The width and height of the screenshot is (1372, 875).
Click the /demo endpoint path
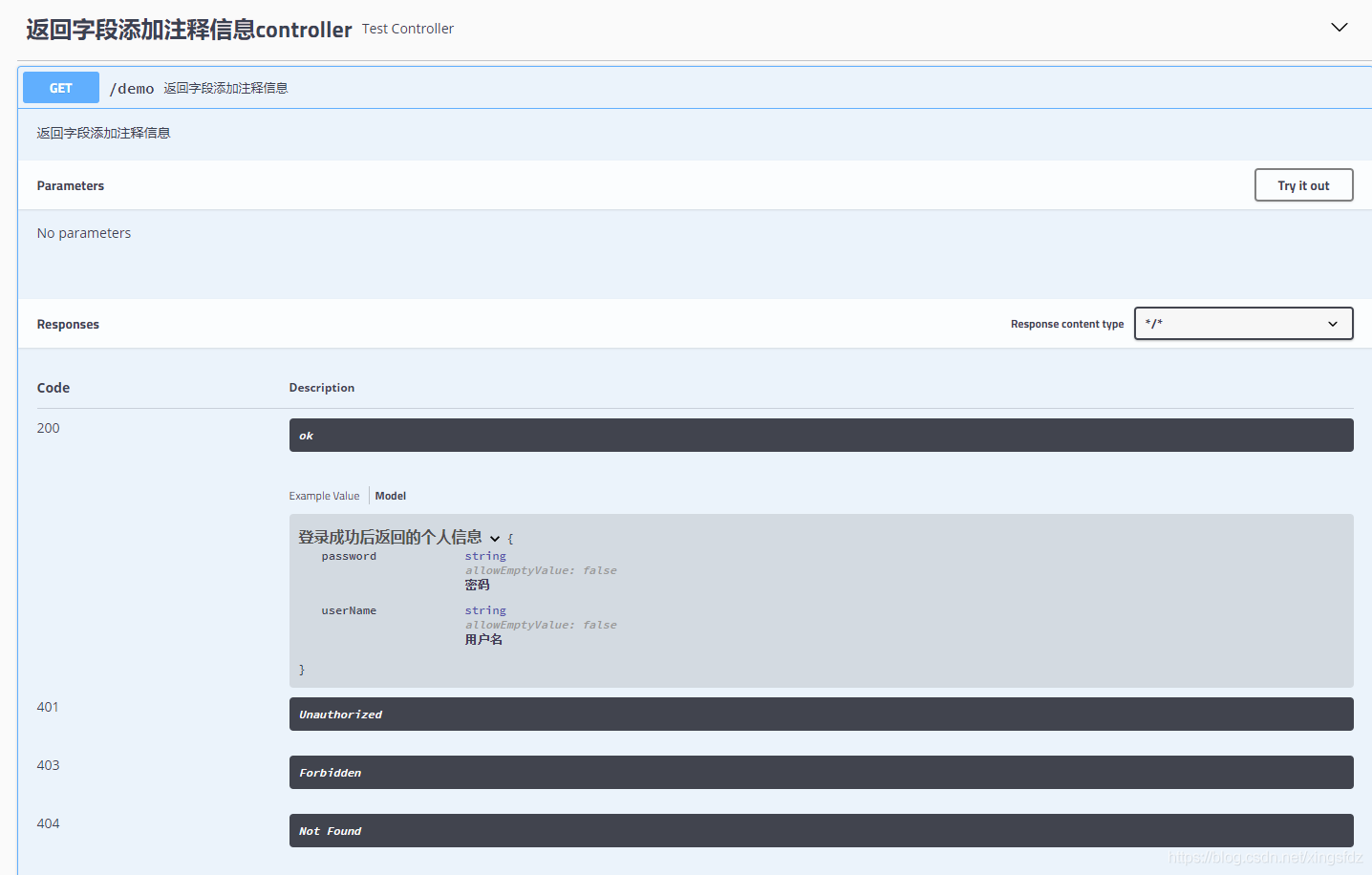(132, 89)
